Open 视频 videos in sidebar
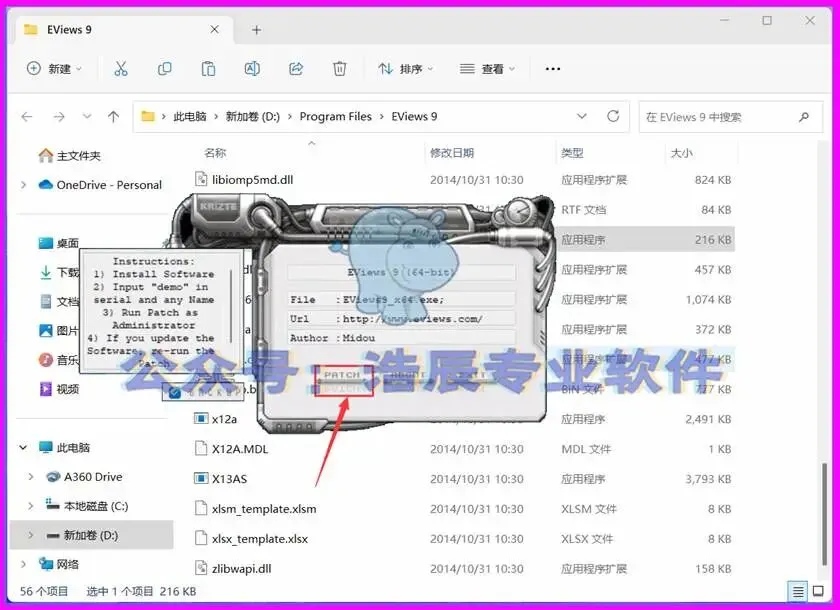Screen dimensions: 840x610 59,389
